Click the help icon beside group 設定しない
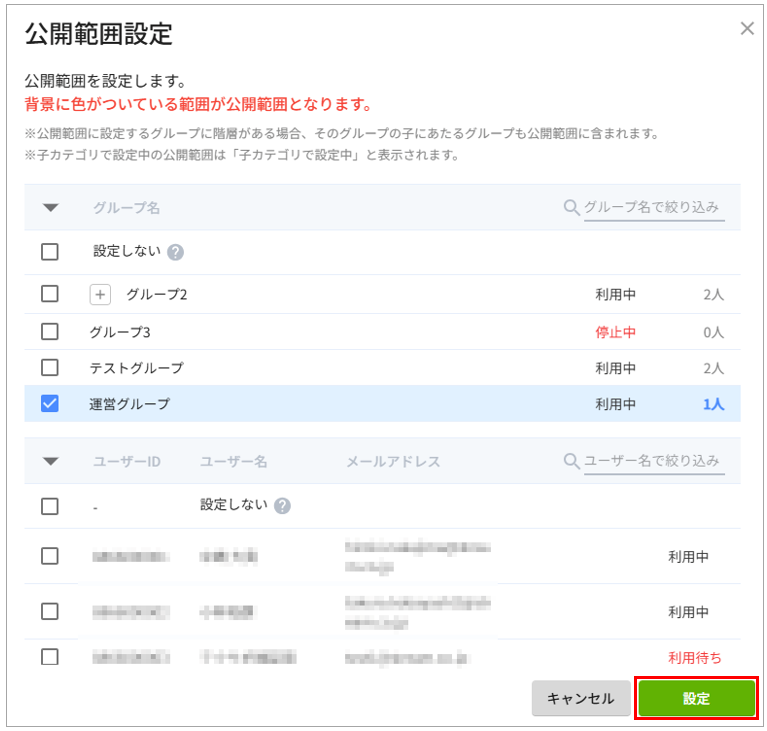 [176, 252]
